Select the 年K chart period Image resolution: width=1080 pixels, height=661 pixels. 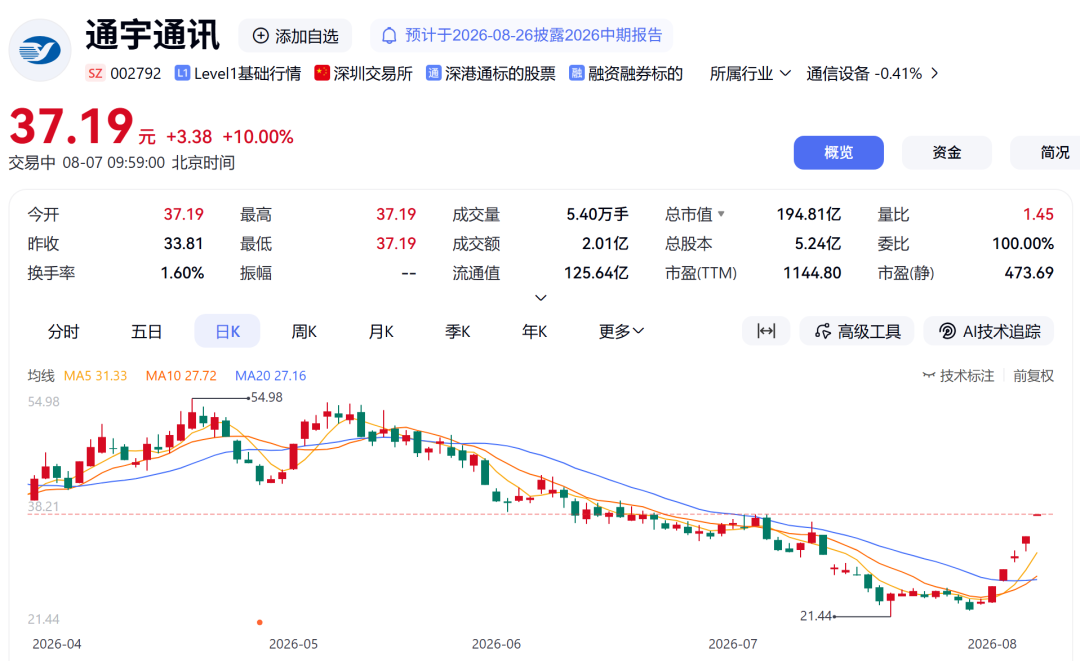534,332
